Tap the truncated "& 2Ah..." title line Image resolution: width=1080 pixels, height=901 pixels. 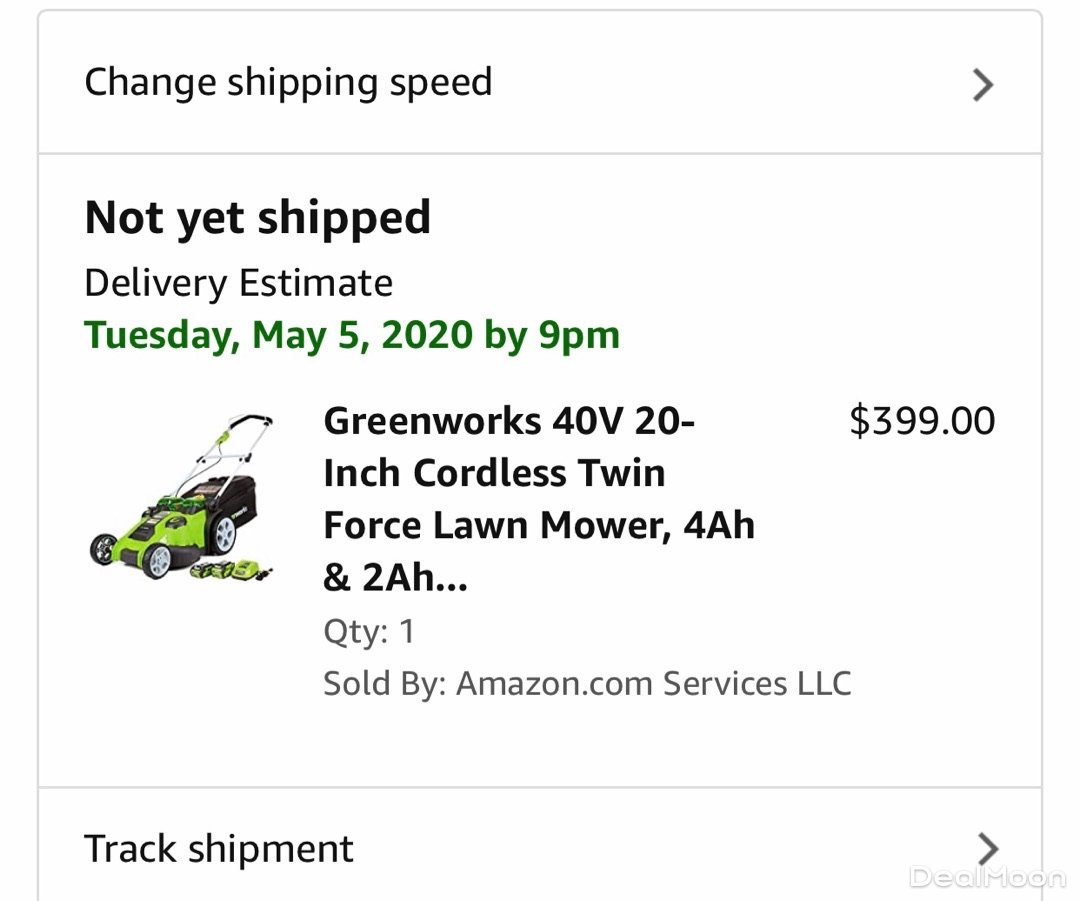(x=395, y=579)
